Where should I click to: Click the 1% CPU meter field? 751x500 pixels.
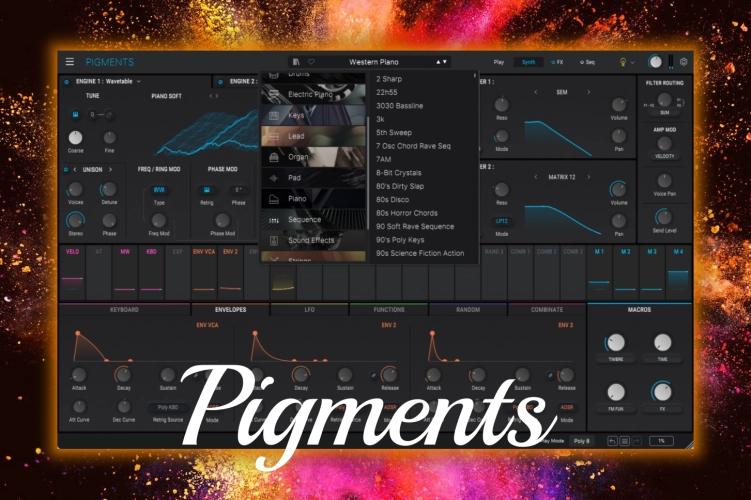661,441
